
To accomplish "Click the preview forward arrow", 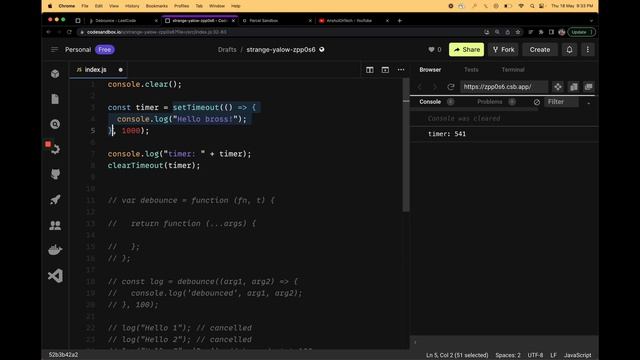I will point(435,87).
